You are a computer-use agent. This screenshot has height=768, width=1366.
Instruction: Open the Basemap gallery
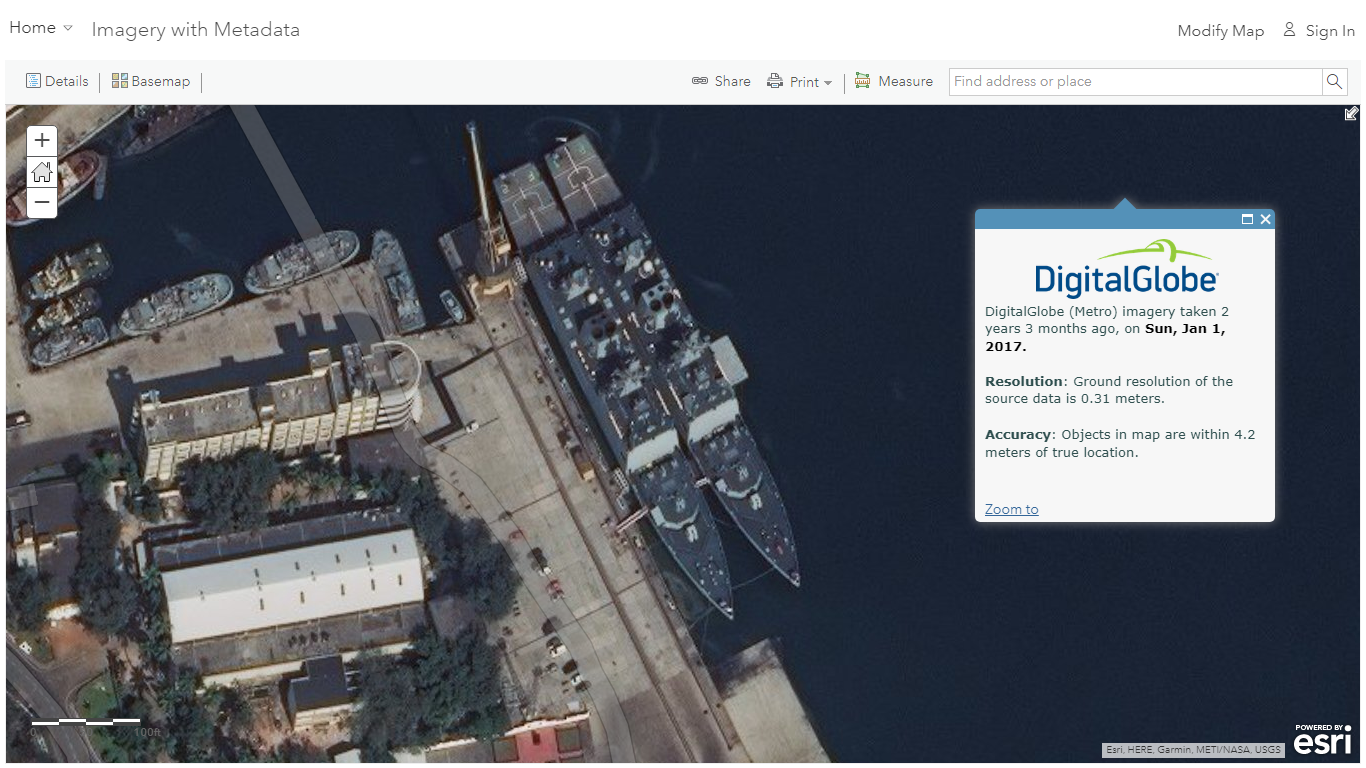point(151,81)
